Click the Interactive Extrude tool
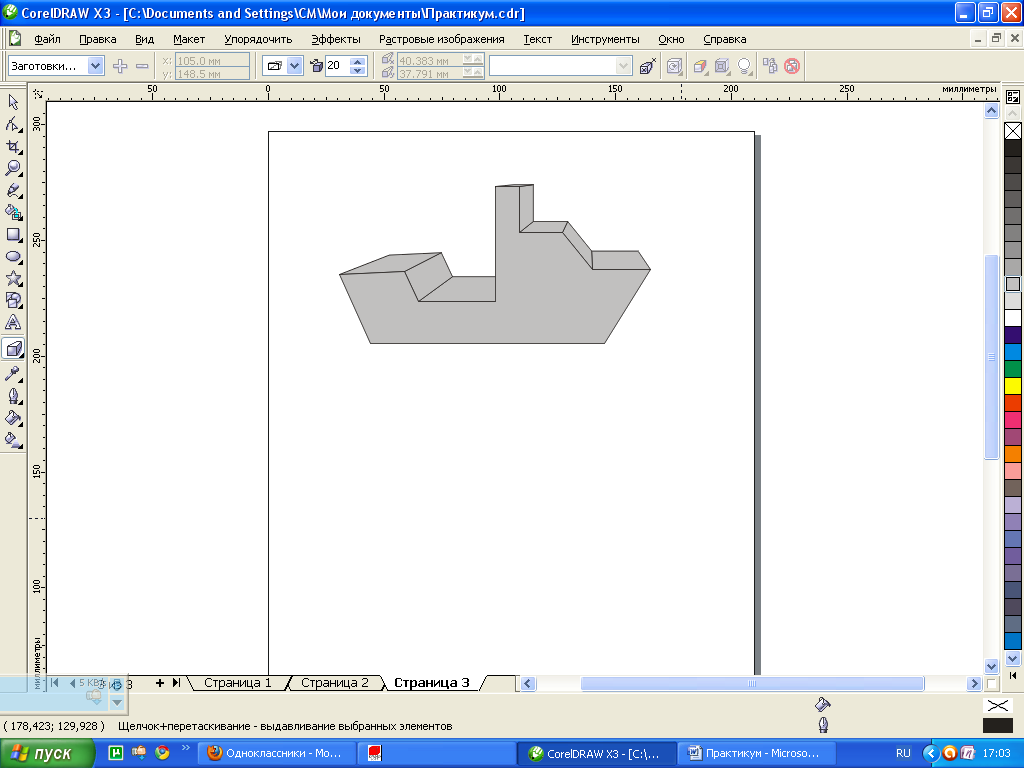 [x=13, y=348]
